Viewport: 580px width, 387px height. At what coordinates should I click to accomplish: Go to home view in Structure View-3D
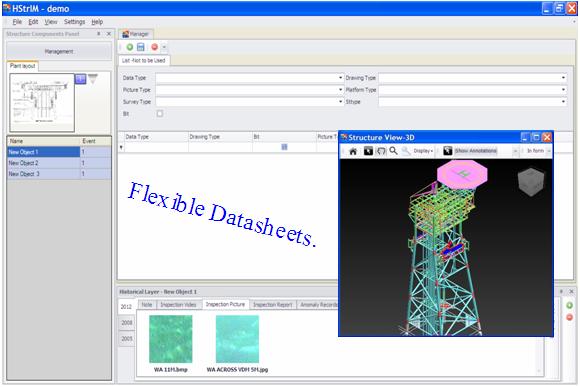tap(353, 151)
